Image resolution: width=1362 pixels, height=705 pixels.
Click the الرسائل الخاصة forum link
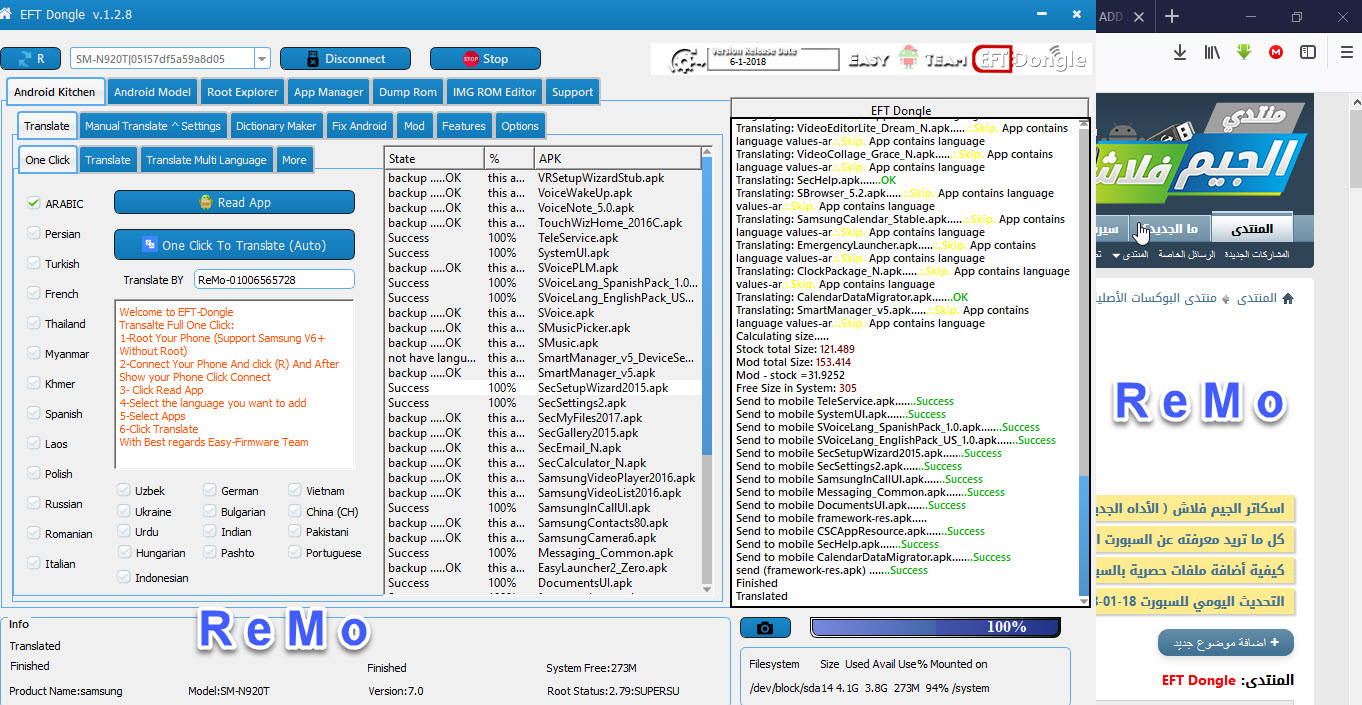[1188, 254]
